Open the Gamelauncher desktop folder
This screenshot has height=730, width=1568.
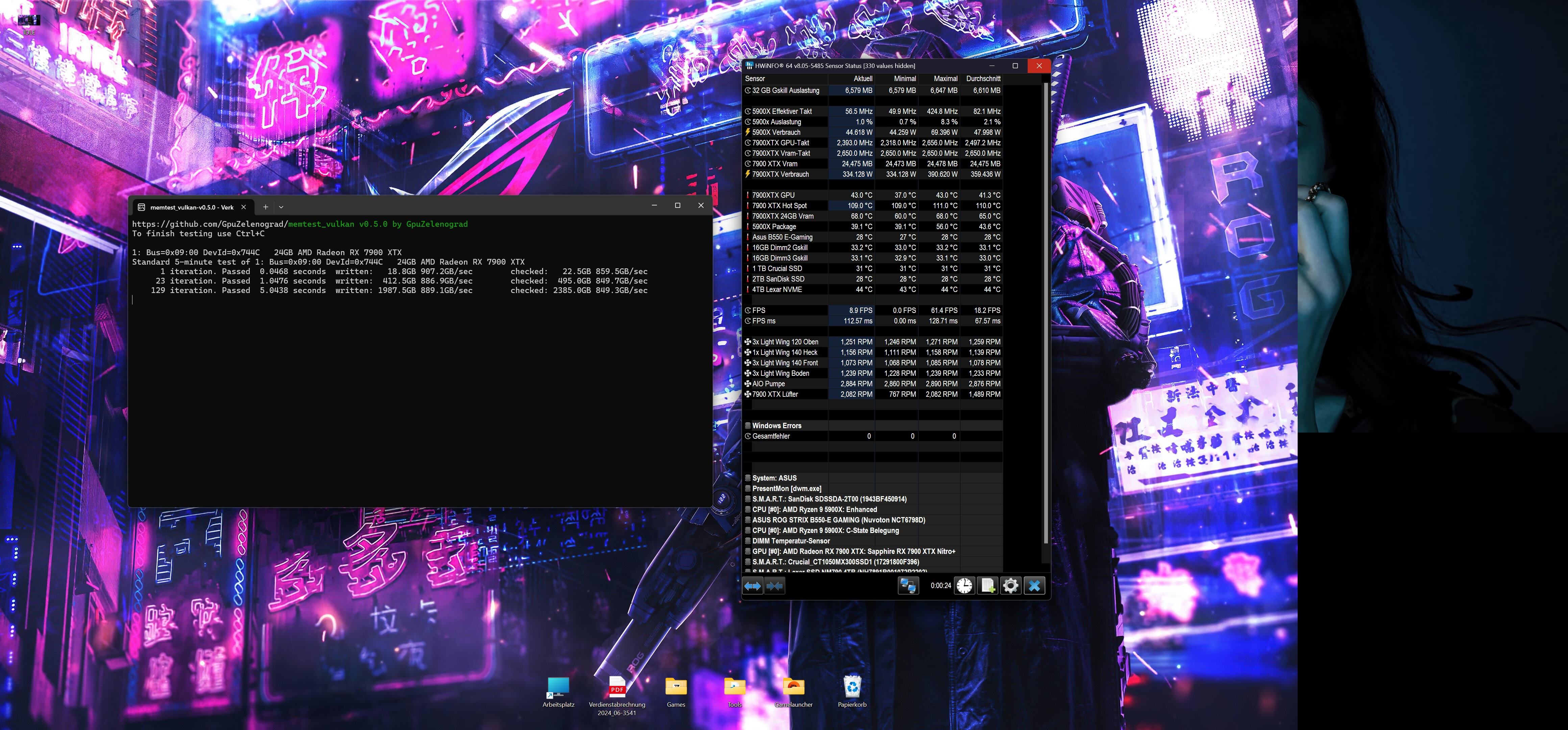point(793,691)
